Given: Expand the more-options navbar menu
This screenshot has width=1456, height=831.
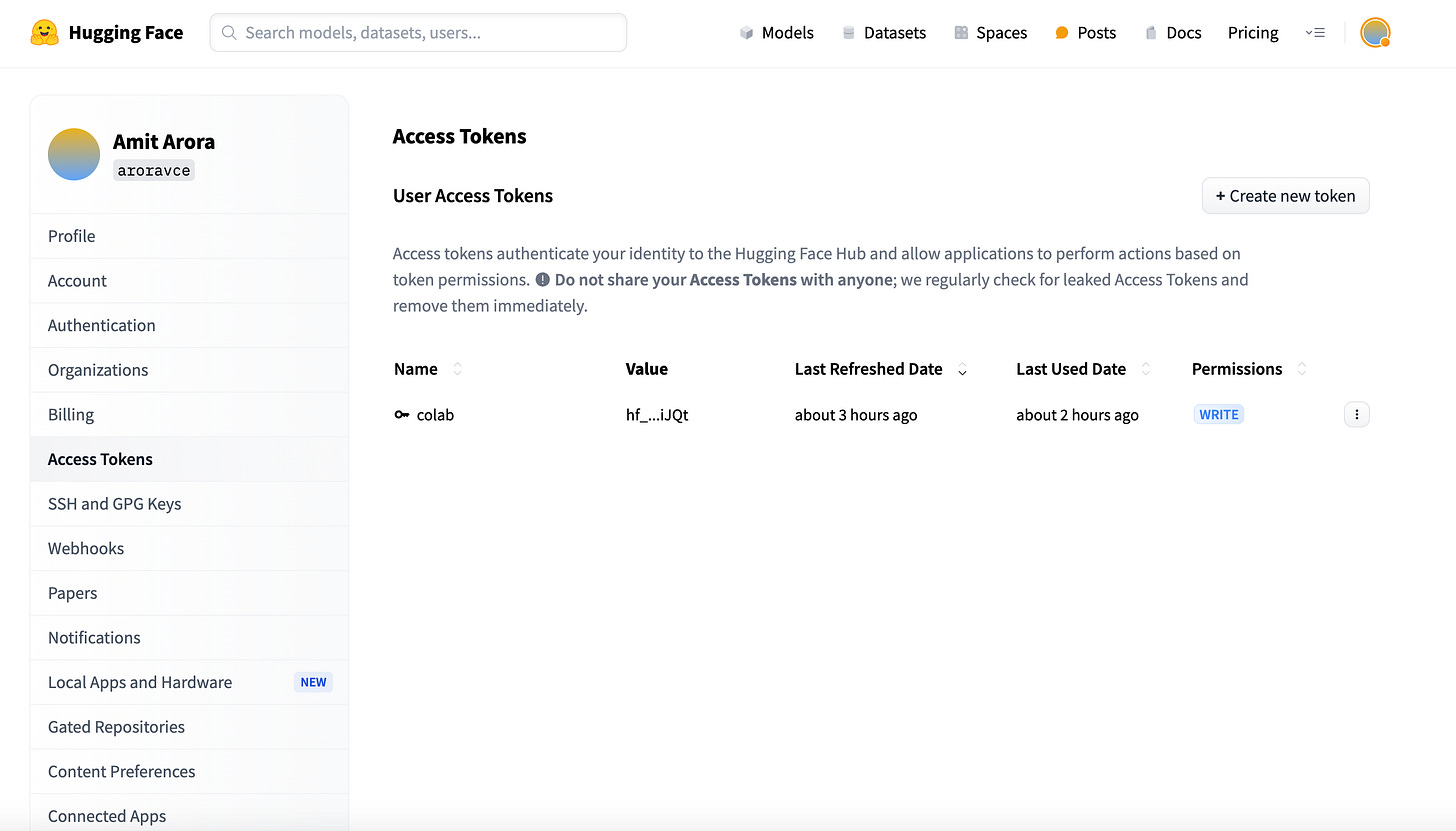Looking at the screenshot, I should click(x=1315, y=33).
